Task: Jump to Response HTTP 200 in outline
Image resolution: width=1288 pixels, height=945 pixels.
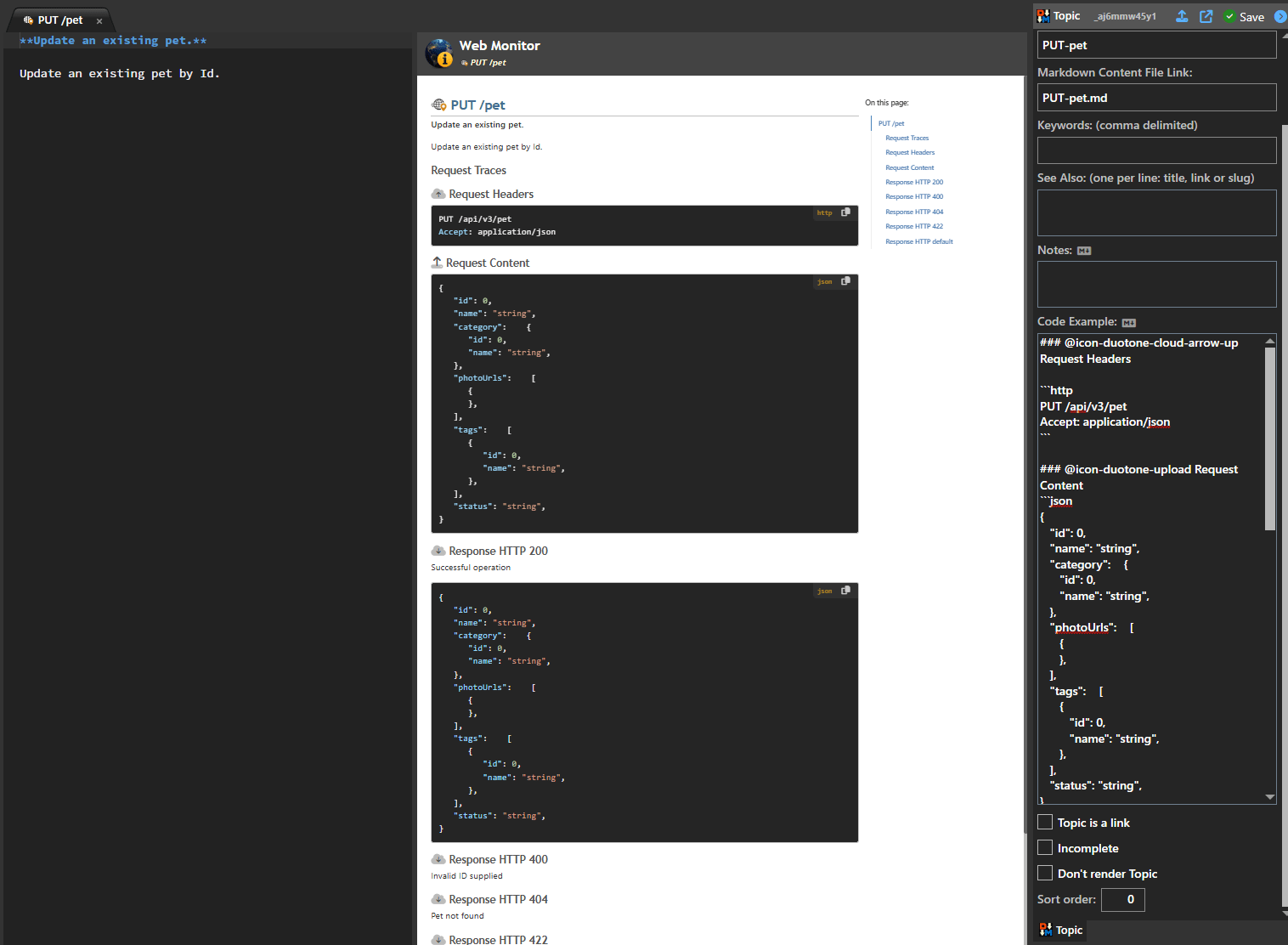Action: coord(914,182)
